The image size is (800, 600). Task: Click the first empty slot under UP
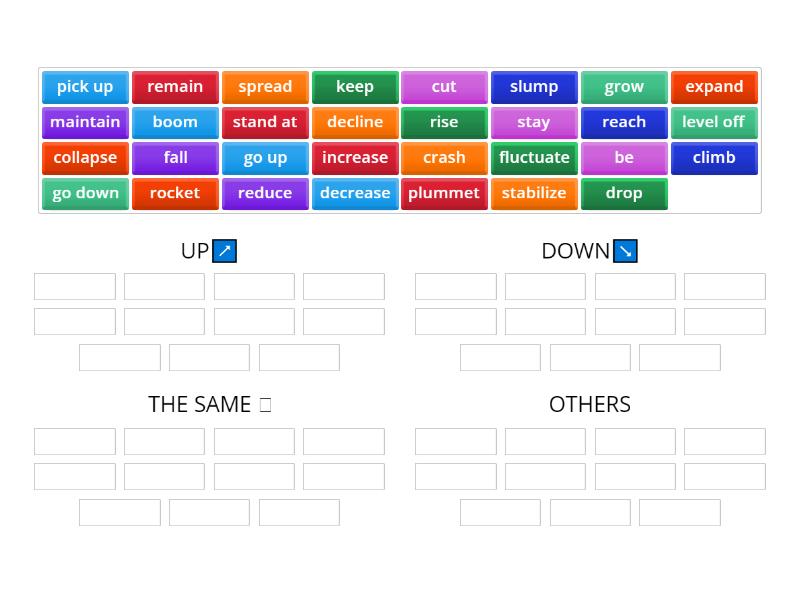[x=75, y=286]
